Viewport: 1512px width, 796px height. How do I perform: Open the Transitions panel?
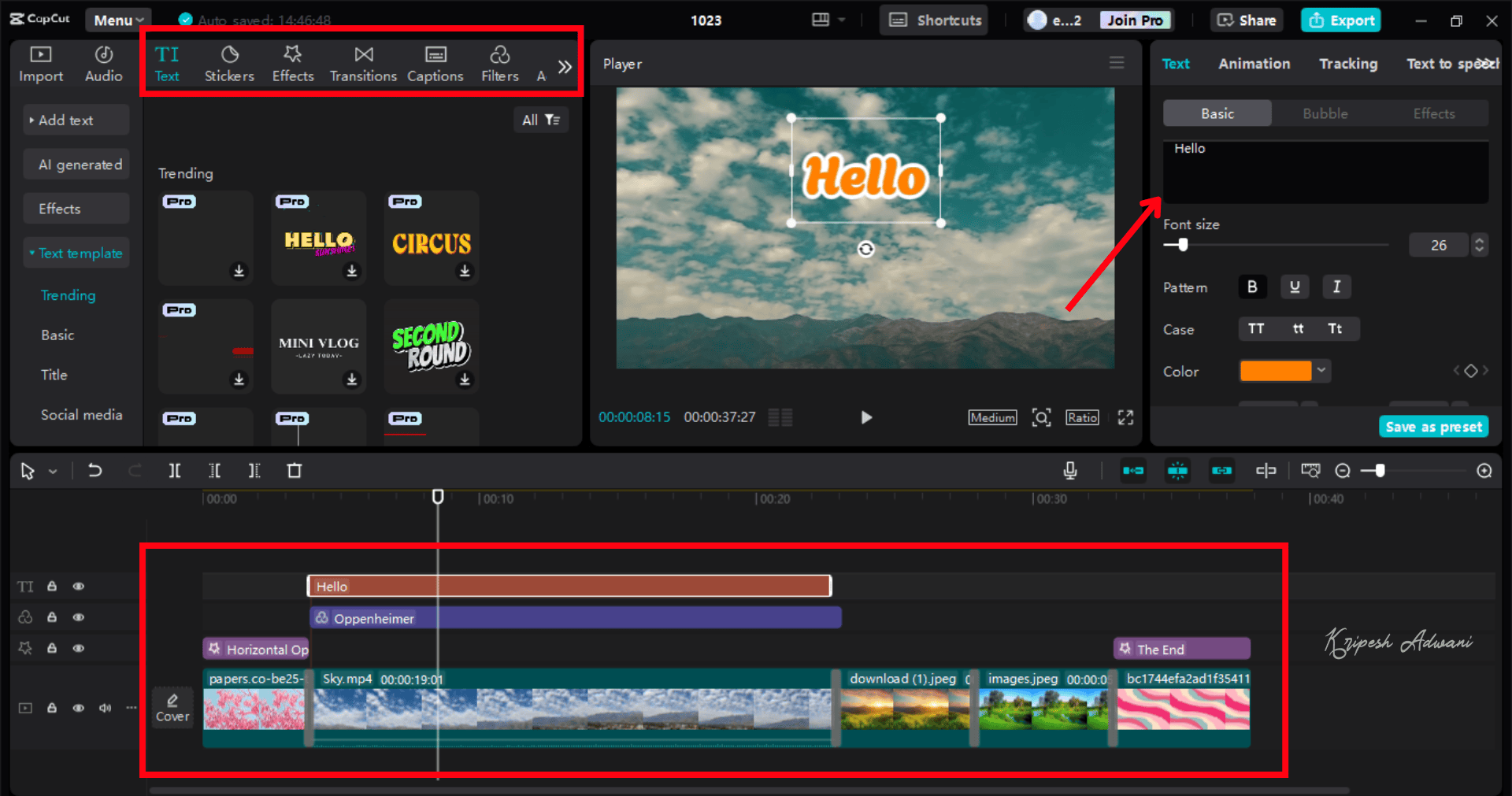tap(363, 64)
